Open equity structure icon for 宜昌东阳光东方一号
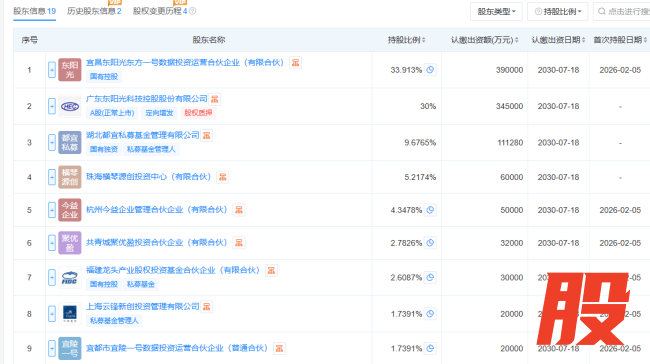This screenshot has height=364, width=650. pyautogui.click(x=295, y=63)
